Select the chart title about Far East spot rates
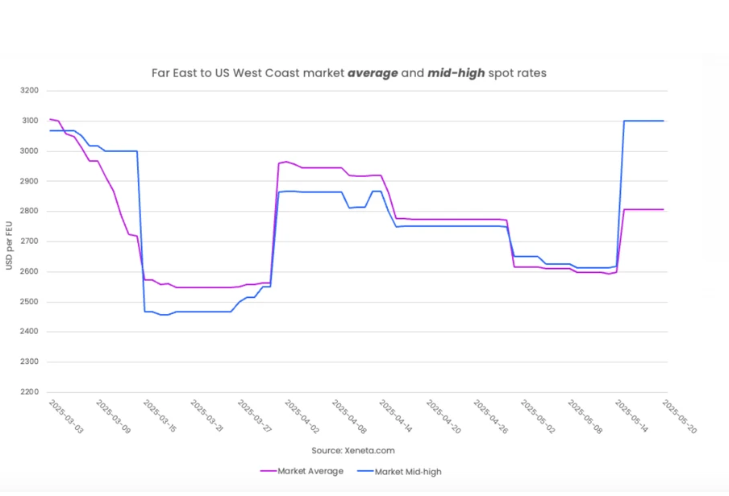 pos(350,73)
